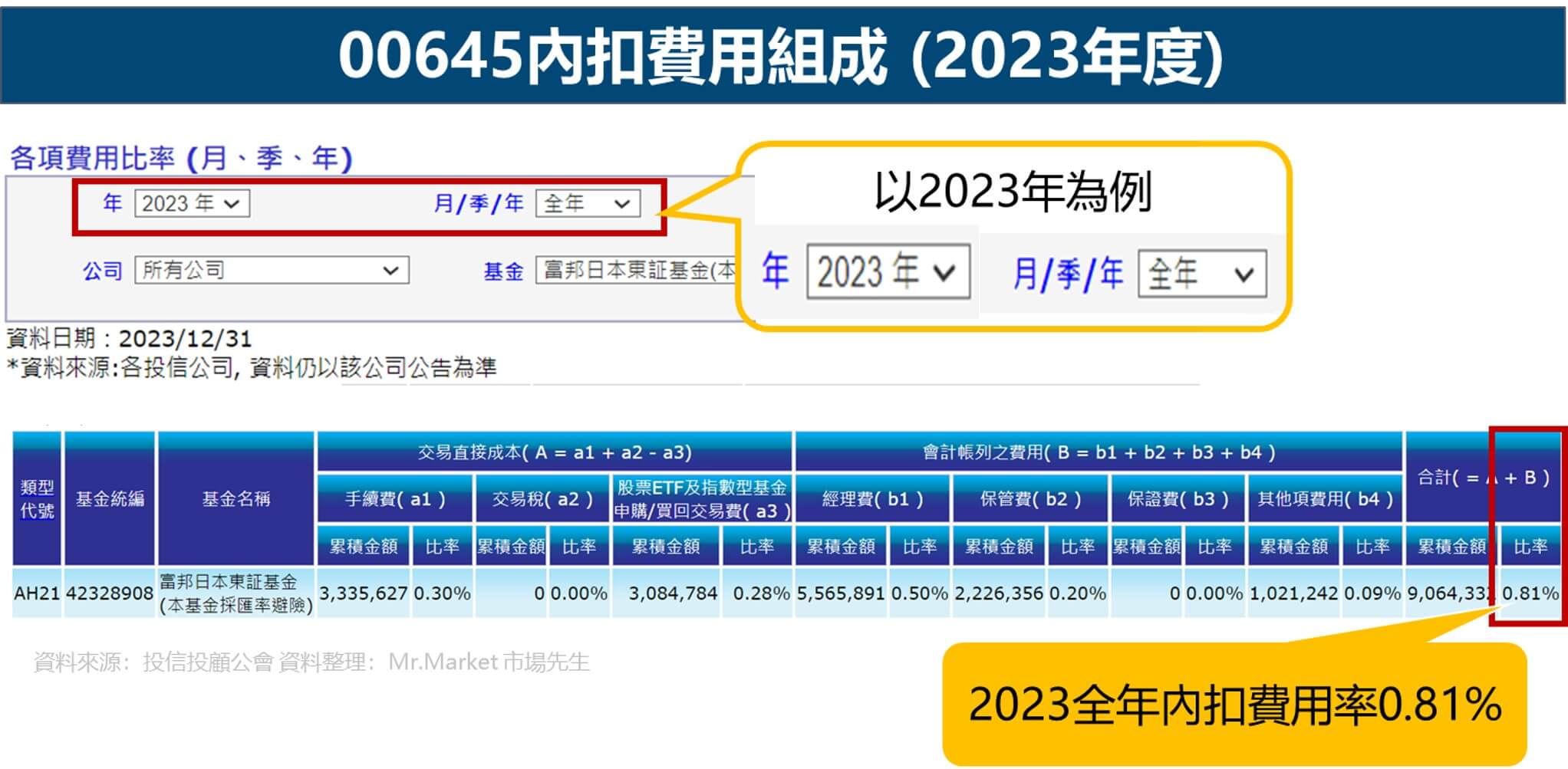Click the 比率 header under 合計

1530,547
